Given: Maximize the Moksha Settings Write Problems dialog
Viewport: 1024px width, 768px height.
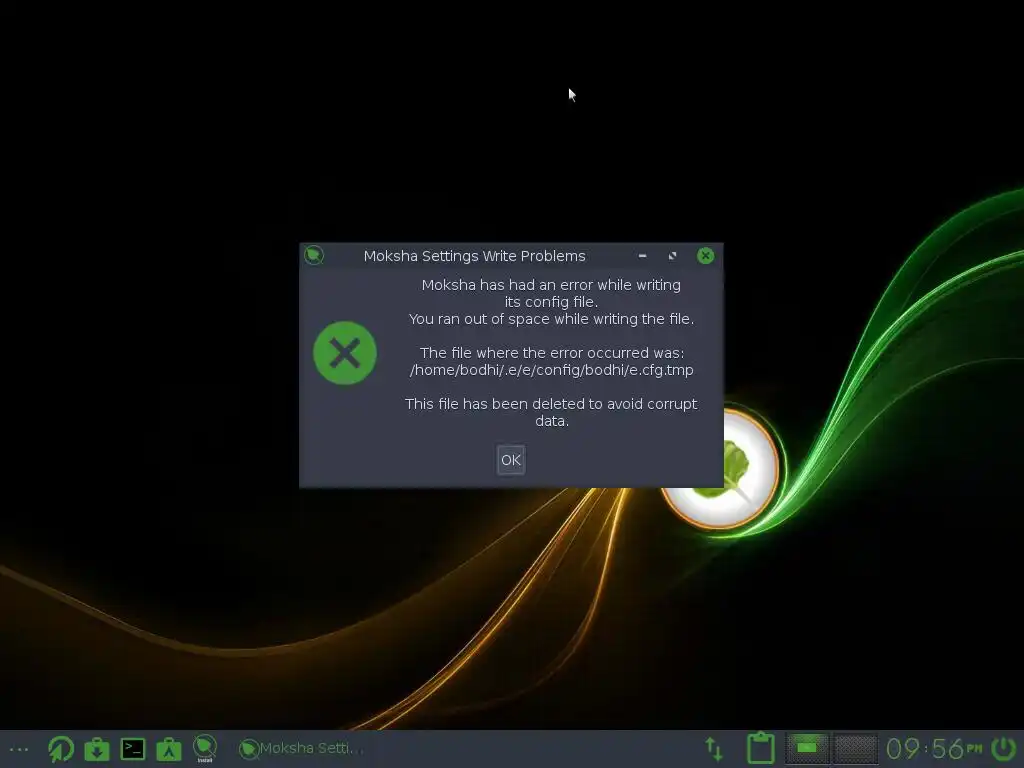Looking at the screenshot, I should (673, 256).
